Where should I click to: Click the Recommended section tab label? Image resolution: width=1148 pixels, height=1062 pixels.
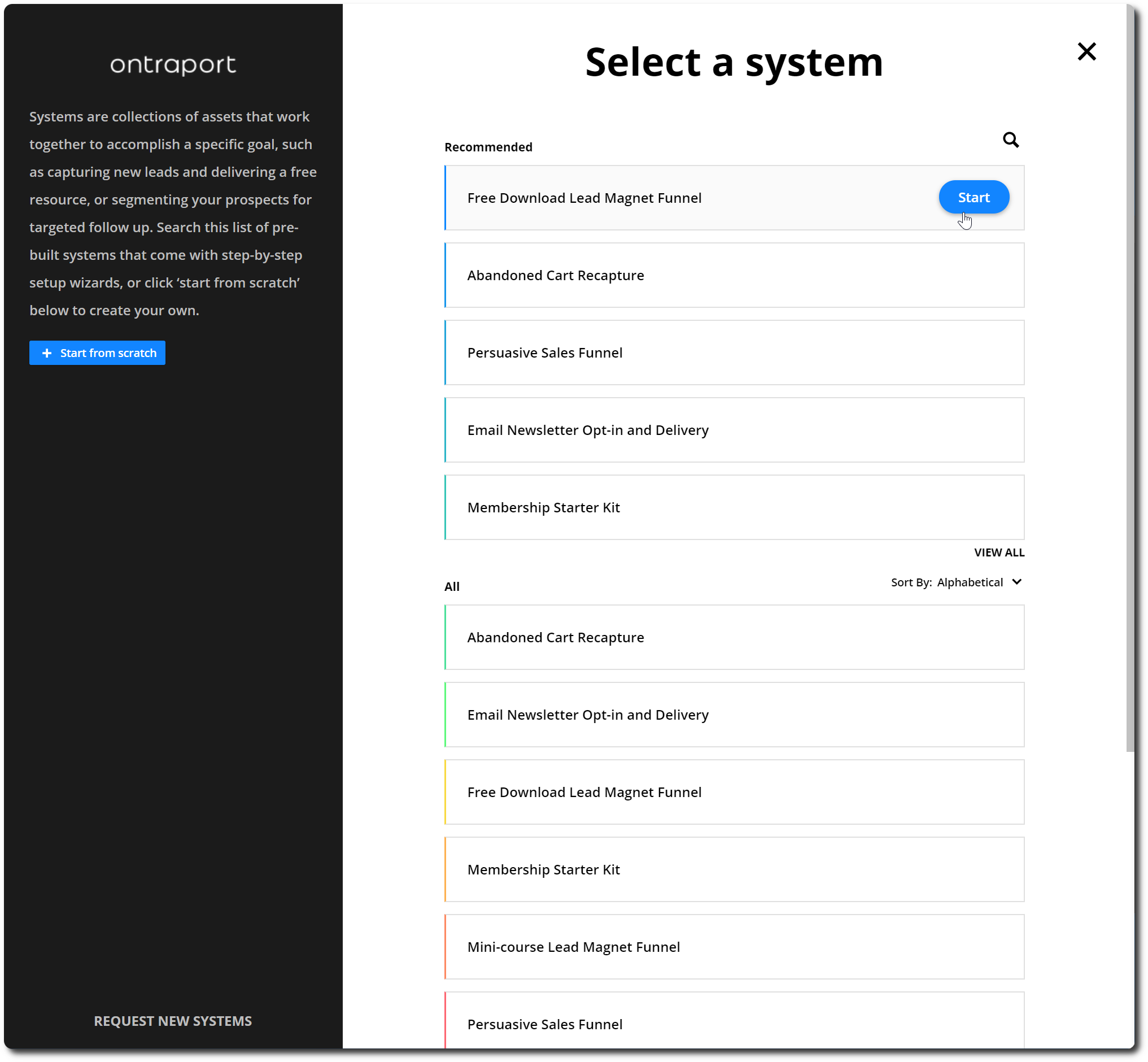click(x=488, y=147)
